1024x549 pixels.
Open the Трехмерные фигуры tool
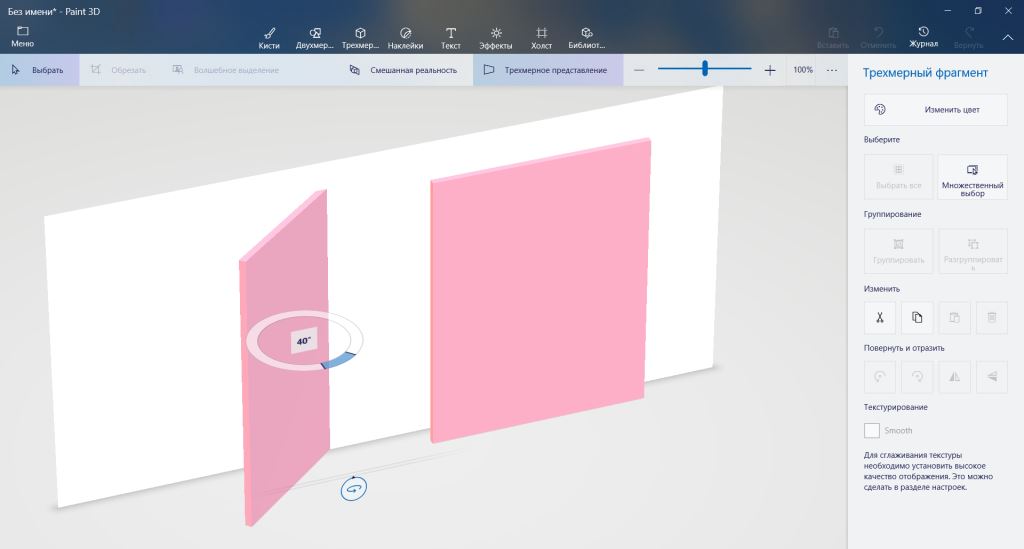coord(360,37)
